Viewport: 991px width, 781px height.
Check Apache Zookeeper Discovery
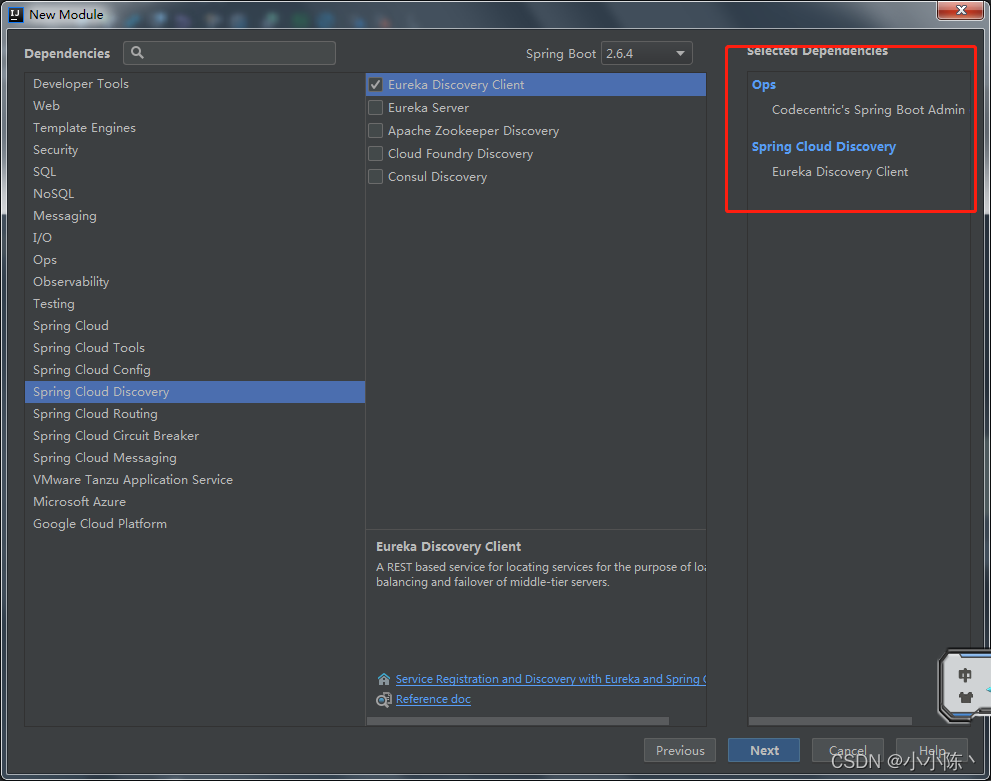[x=375, y=131]
